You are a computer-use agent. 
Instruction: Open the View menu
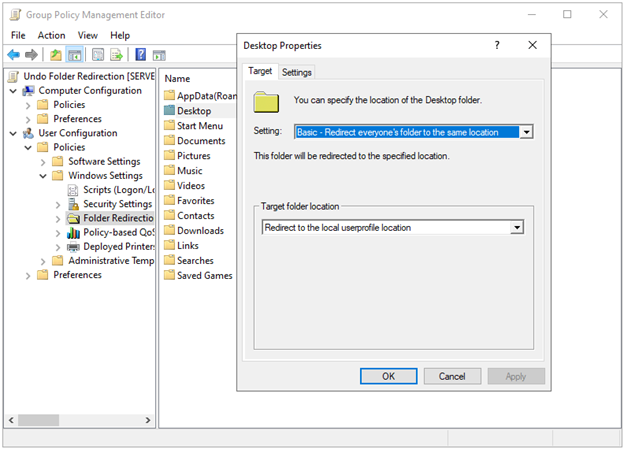(x=88, y=35)
